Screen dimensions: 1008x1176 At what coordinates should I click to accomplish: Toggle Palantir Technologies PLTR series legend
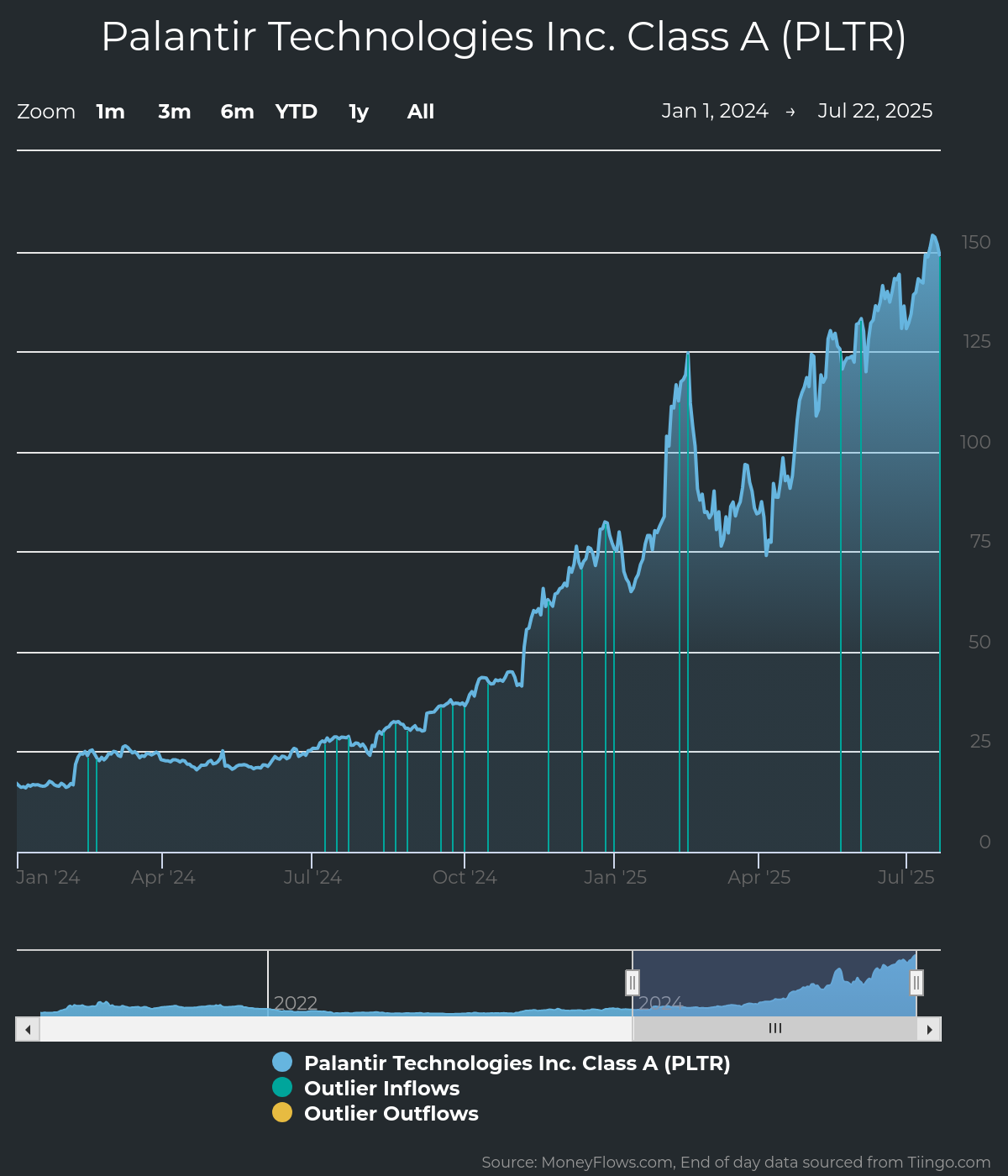point(501,1063)
